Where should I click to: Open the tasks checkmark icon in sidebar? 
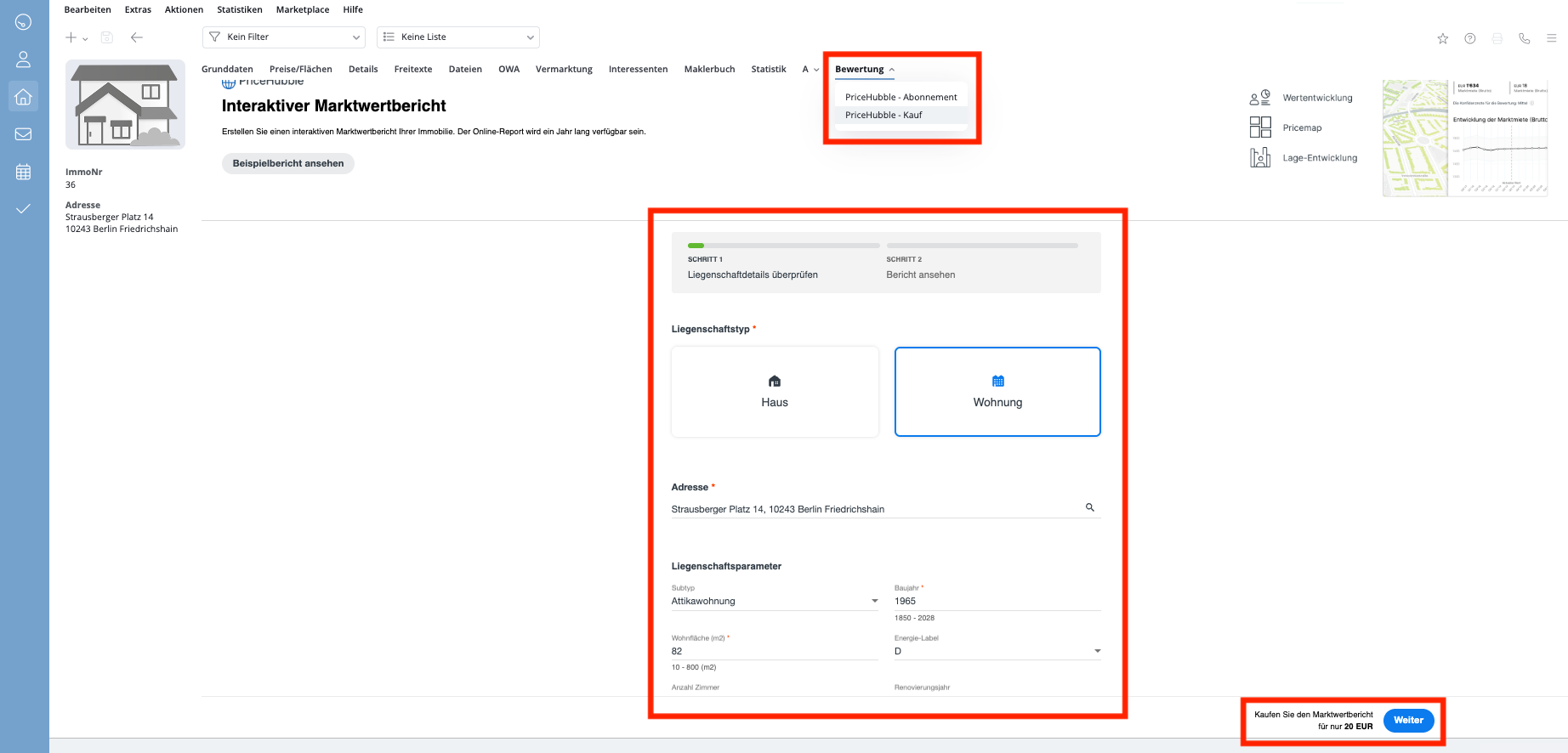pos(24,209)
